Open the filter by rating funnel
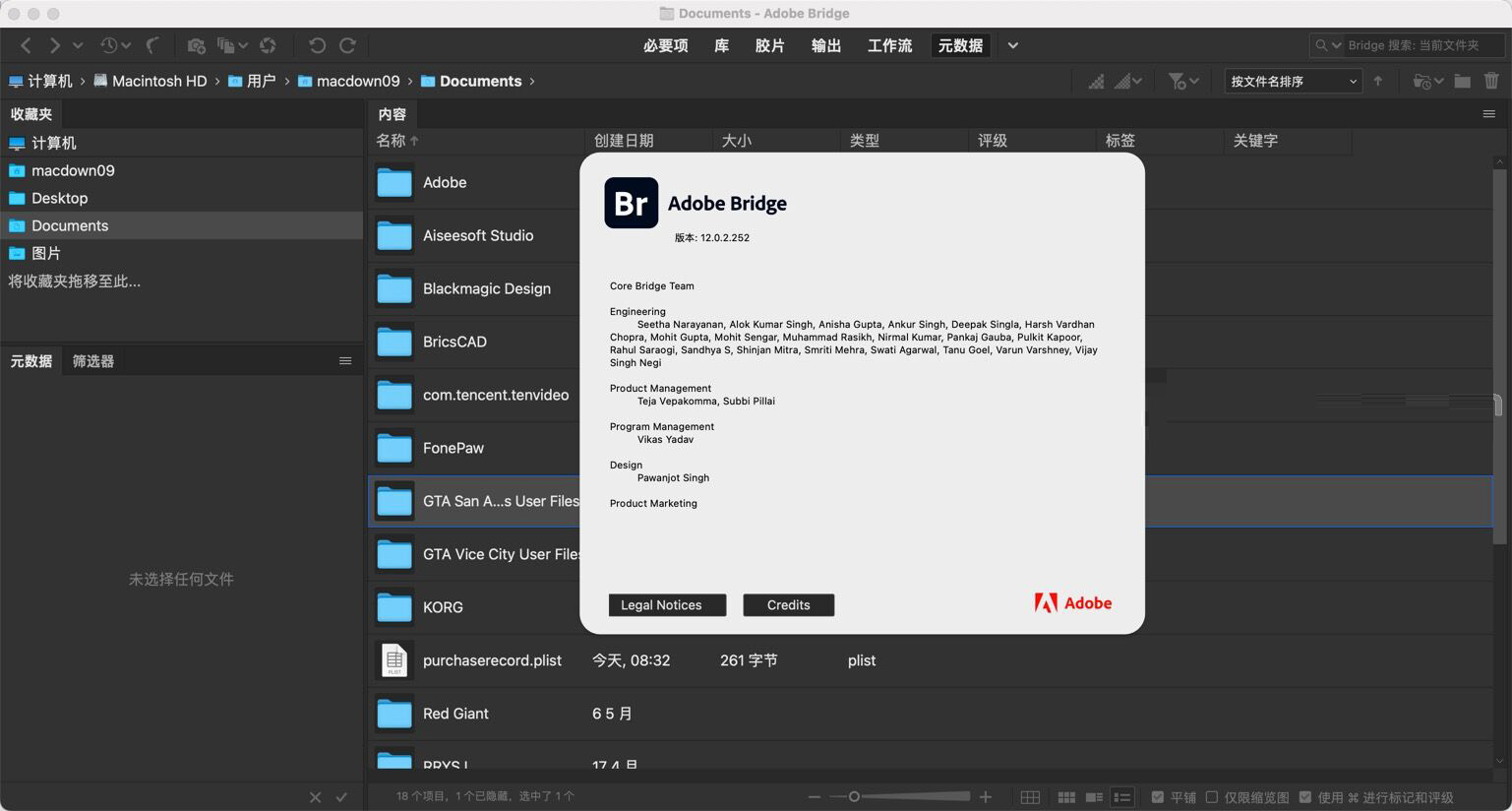The width and height of the screenshot is (1512, 811). [1182, 81]
